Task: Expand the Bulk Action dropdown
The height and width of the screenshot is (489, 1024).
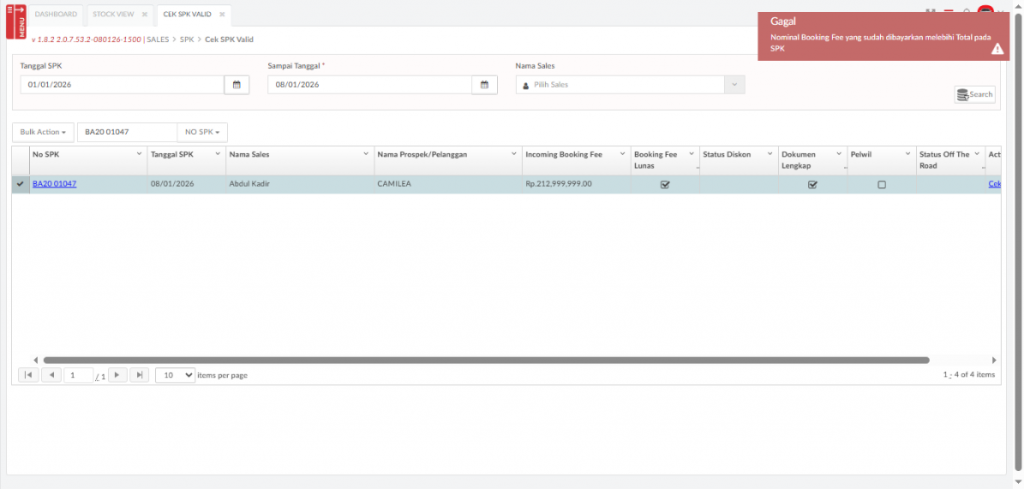Action: [x=43, y=132]
